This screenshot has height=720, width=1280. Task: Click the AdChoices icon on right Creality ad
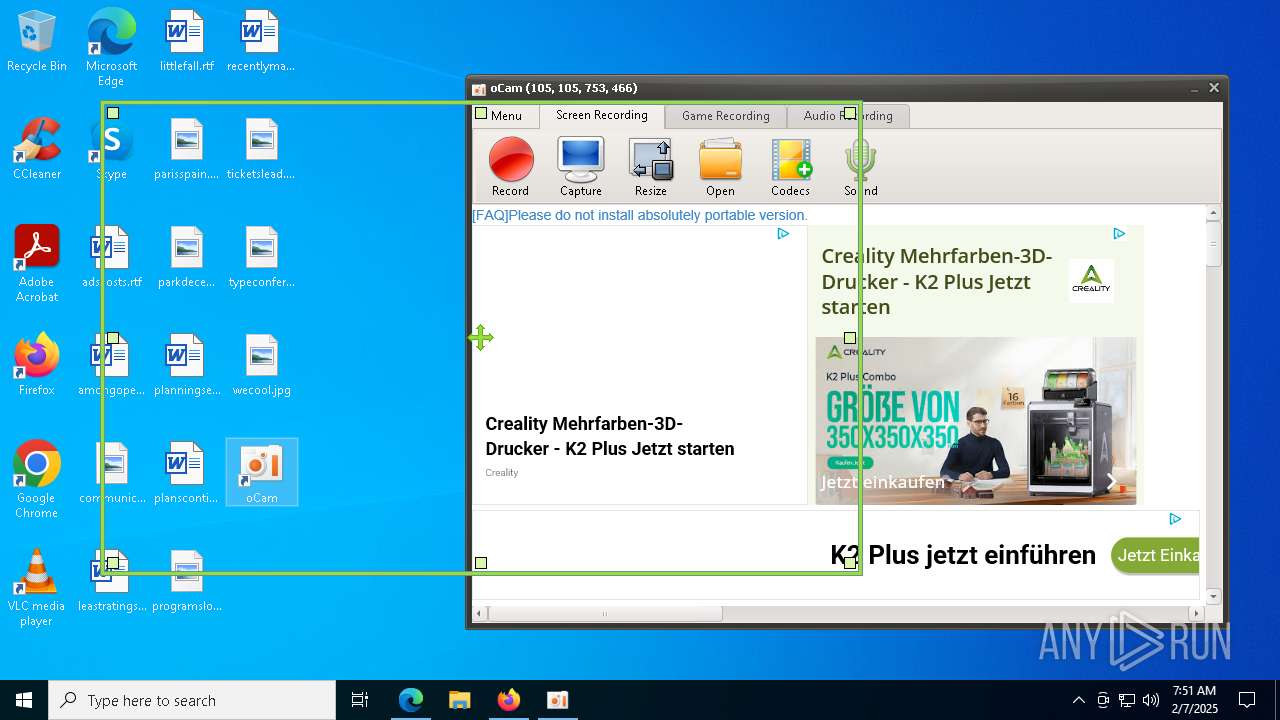click(1119, 234)
